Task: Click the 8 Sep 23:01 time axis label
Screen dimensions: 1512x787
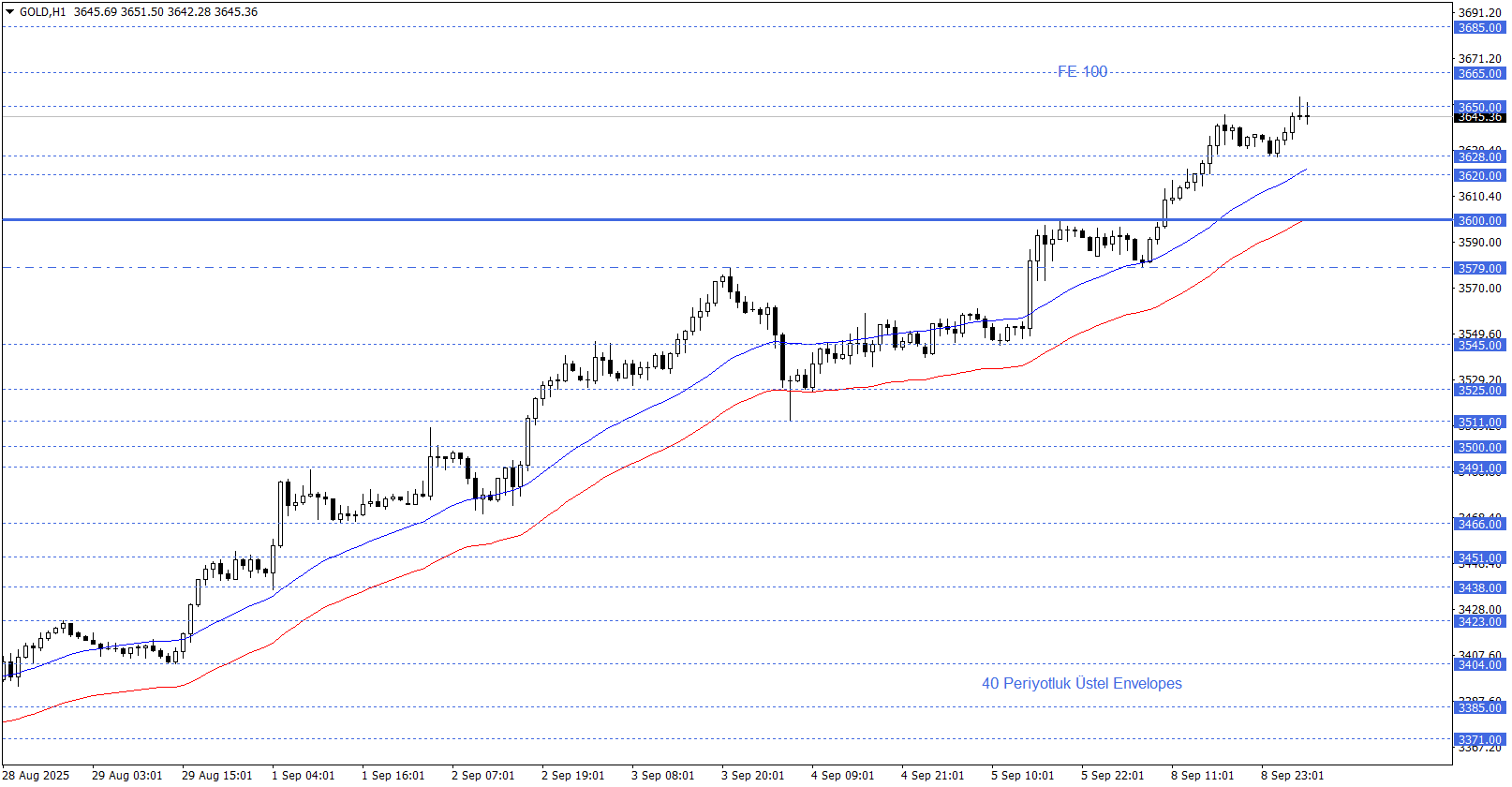Action: tap(1292, 775)
